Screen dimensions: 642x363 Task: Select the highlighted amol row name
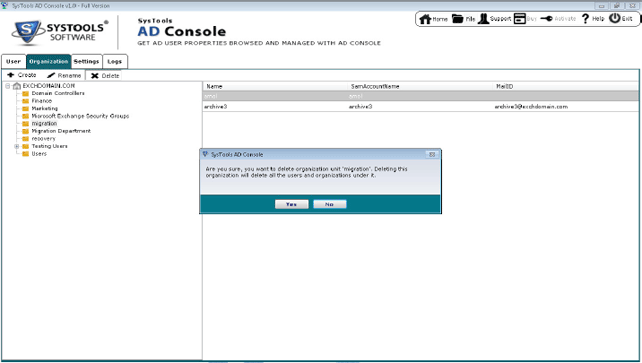(x=210, y=97)
